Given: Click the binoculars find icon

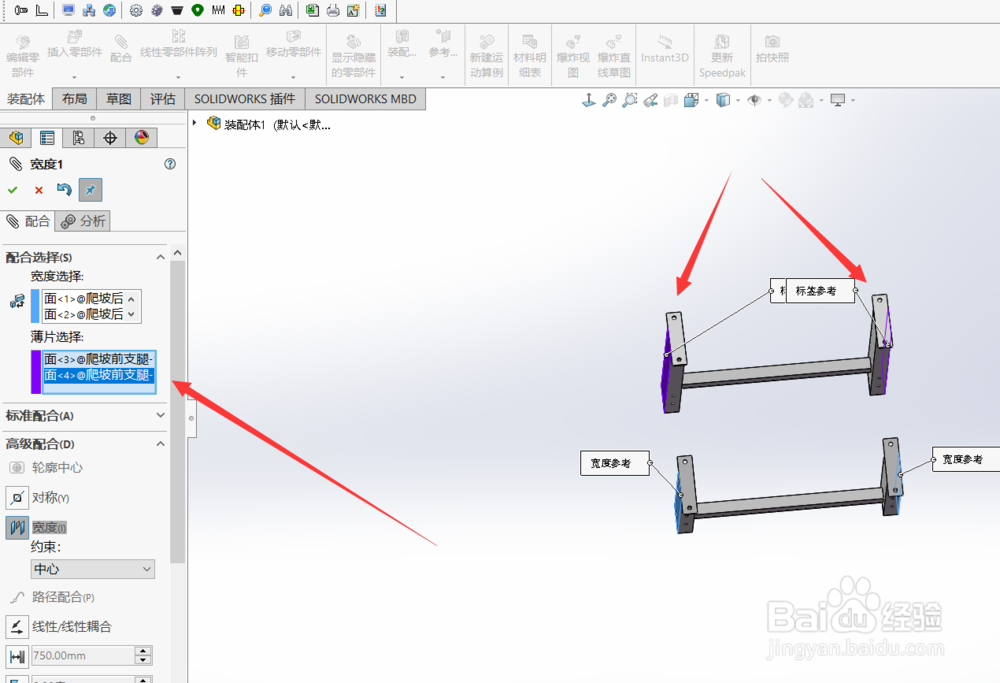Looking at the screenshot, I should [x=286, y=10].
